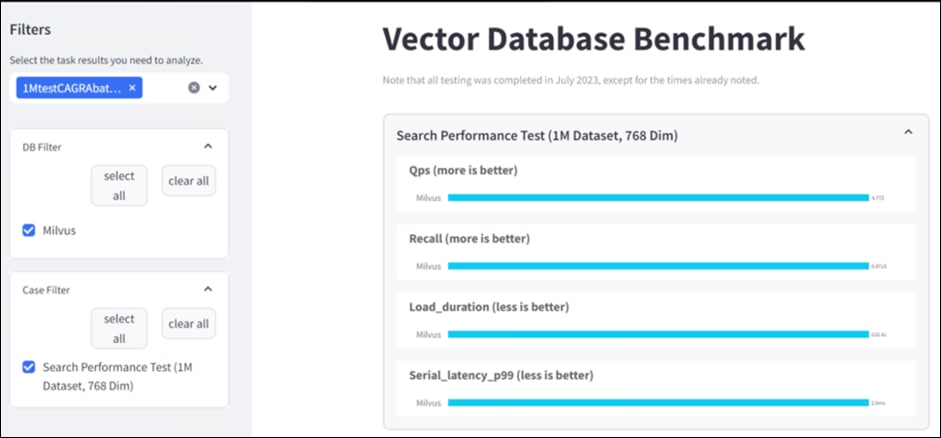Click the Search Performance Test panel title
Image resolution: width=941 pixels, height=438 pixels.
539,134
